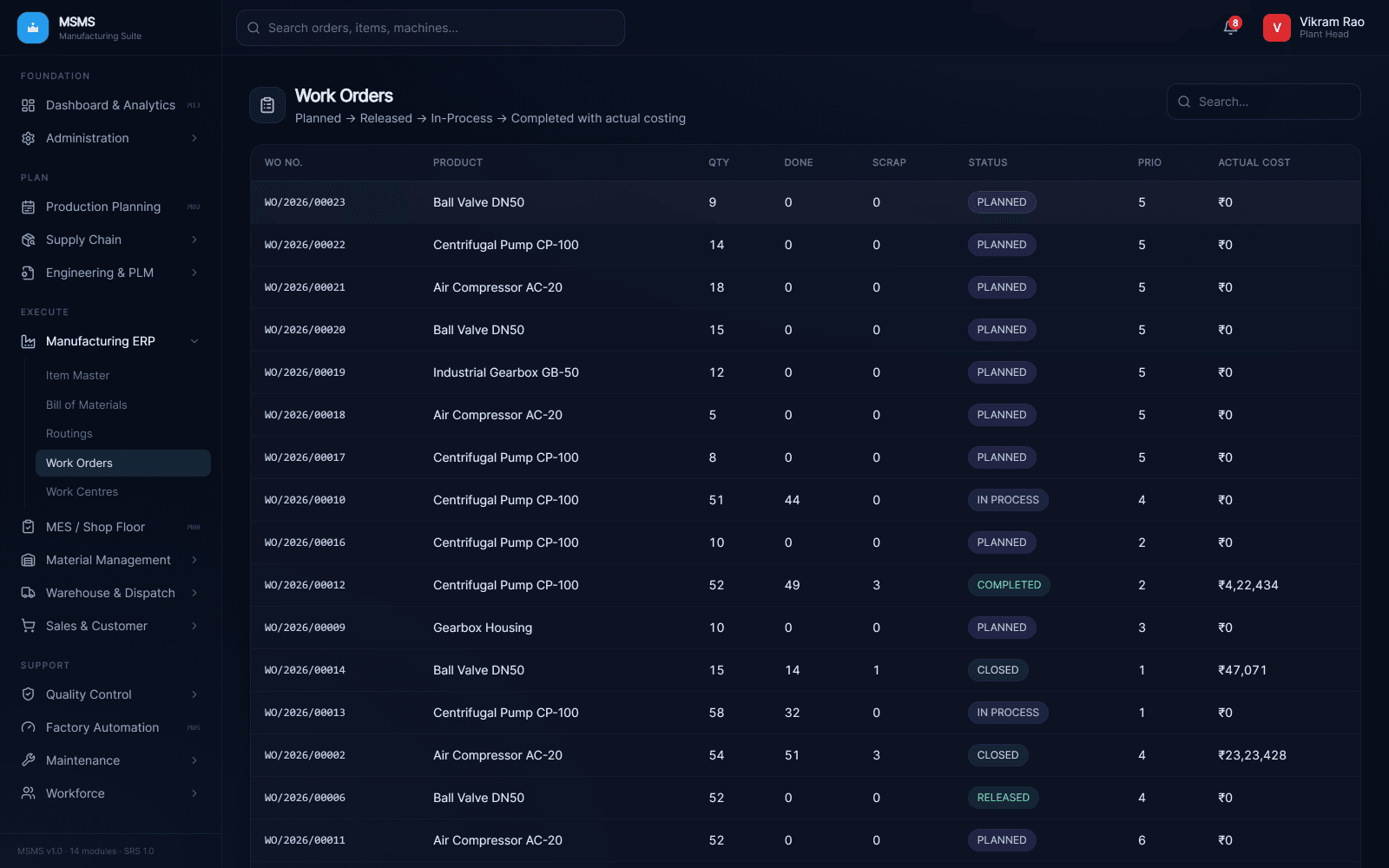Viewport: 1389px width, 868px height.
Task: Expand Administration submenu chevron
Action: [x=194, y=138]
